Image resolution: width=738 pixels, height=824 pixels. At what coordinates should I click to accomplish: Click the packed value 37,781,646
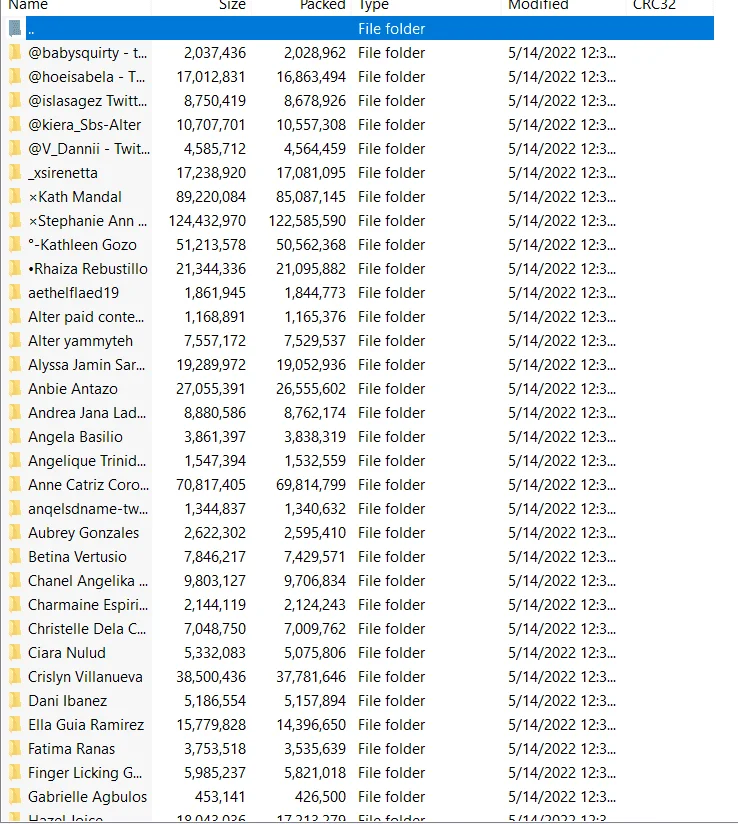311,677
